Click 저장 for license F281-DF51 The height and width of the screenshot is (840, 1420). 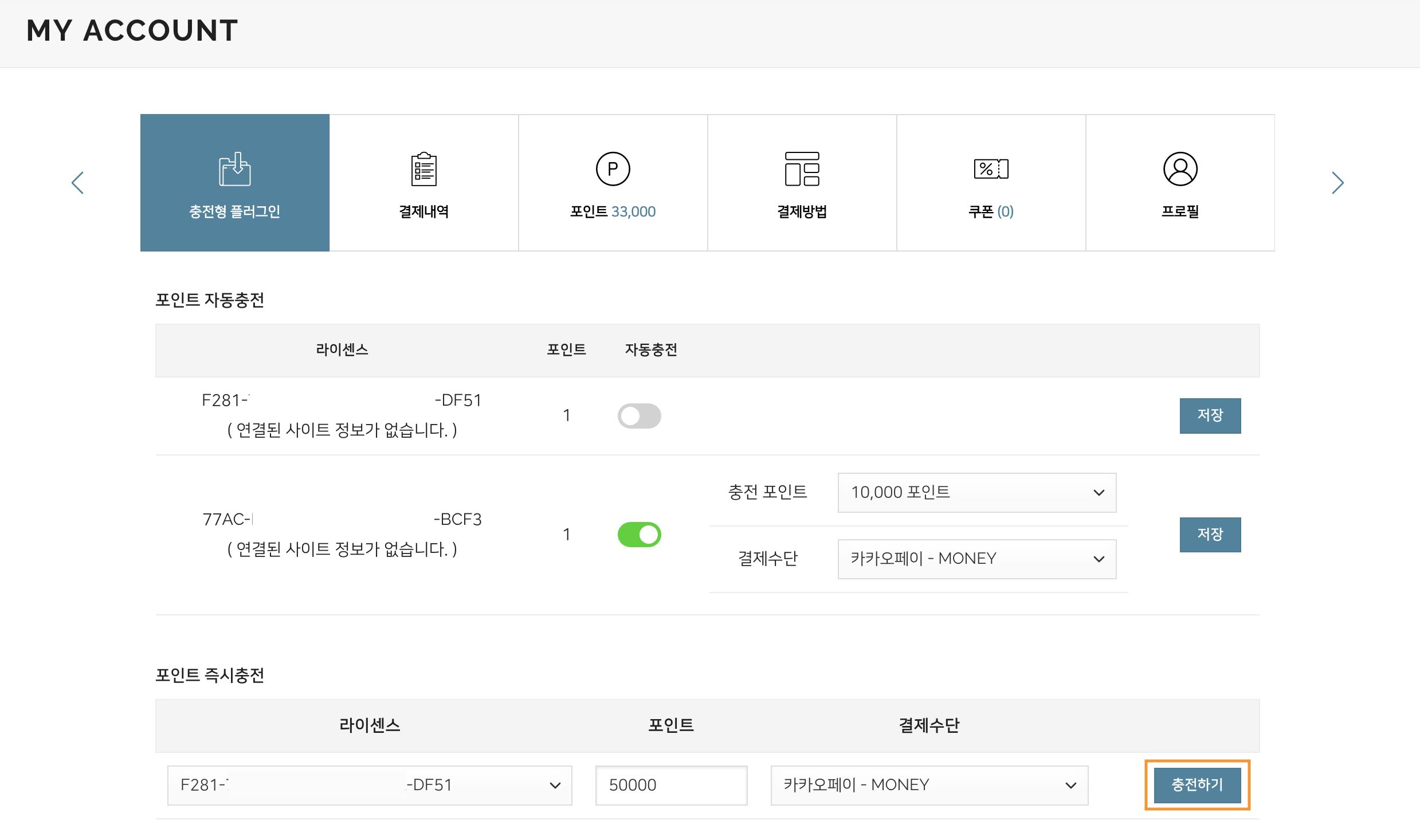pyautogui.click(x=1210, y=416)
